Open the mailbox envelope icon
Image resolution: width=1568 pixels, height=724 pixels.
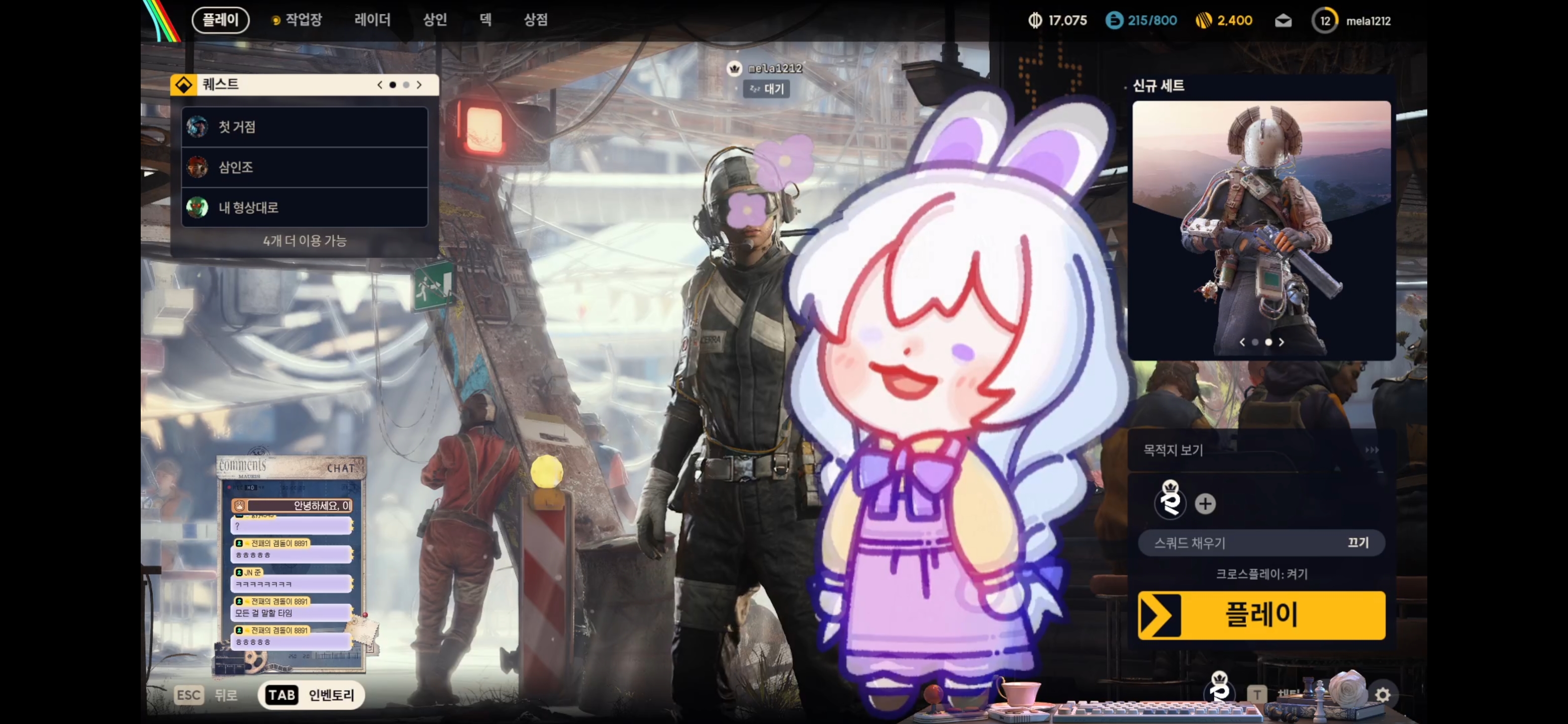tap(1283, 21)
